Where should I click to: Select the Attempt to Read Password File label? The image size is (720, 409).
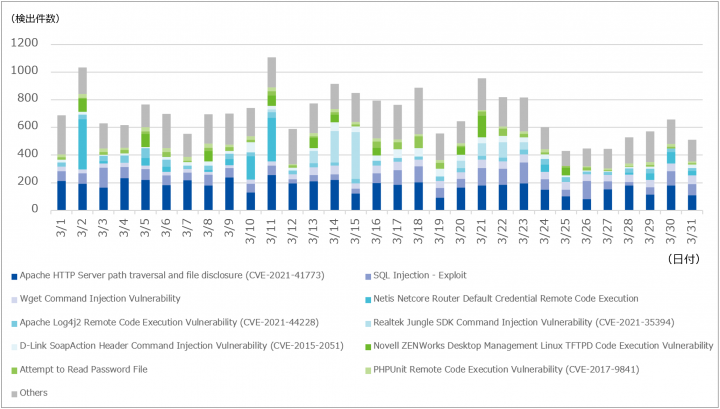coord(84,370)
